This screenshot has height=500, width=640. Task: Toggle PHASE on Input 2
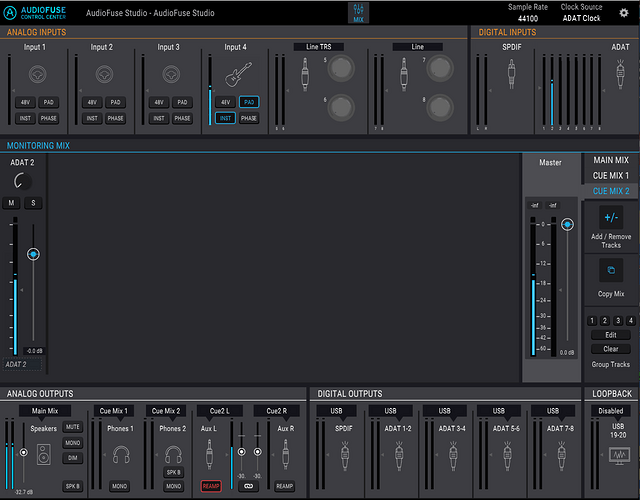116,118
